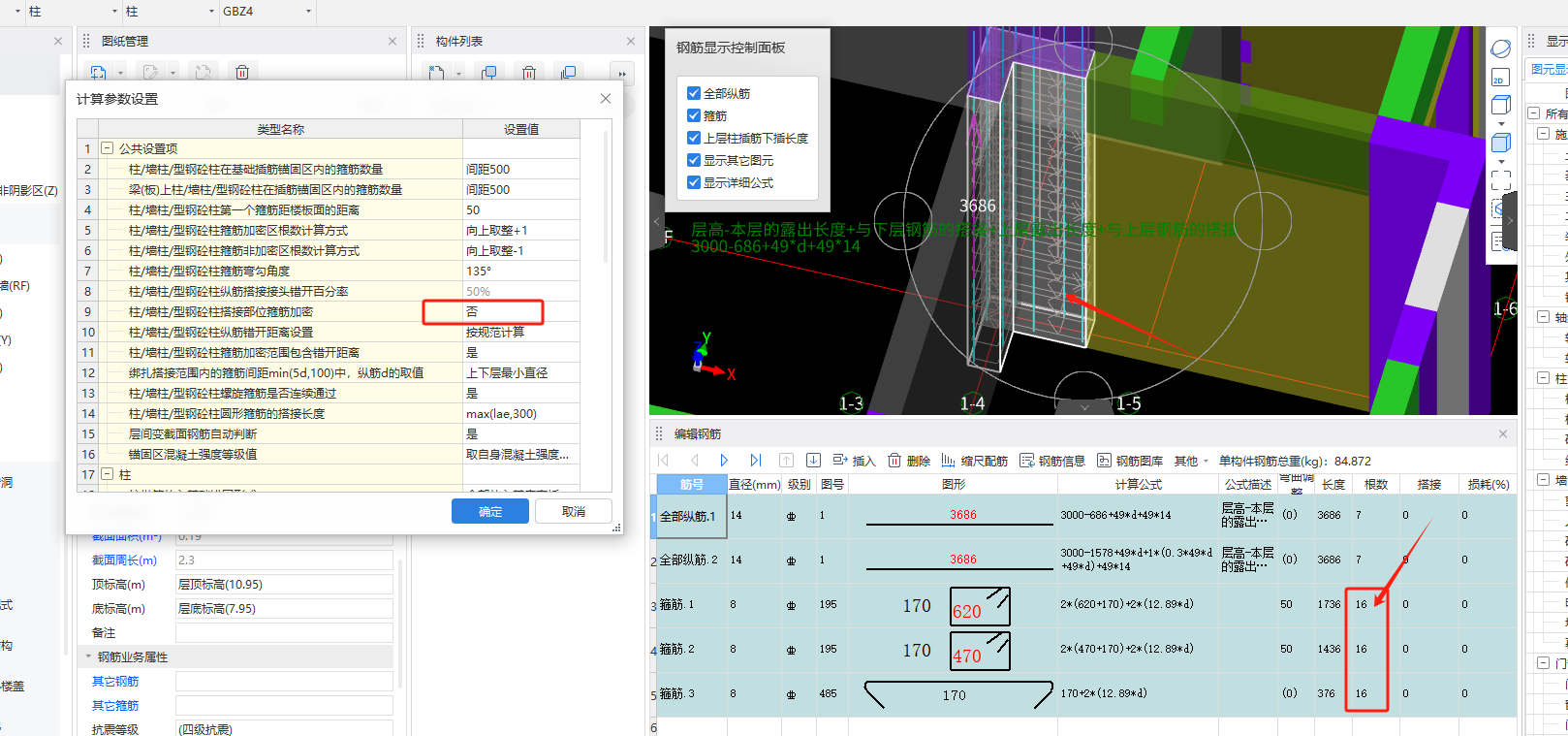Switch to 2D view icon

(x=1500, y=79)
